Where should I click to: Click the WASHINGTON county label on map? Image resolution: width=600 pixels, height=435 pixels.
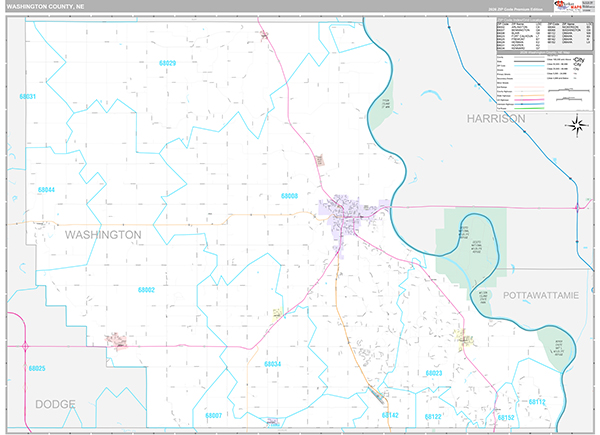(x=102, y=233)
